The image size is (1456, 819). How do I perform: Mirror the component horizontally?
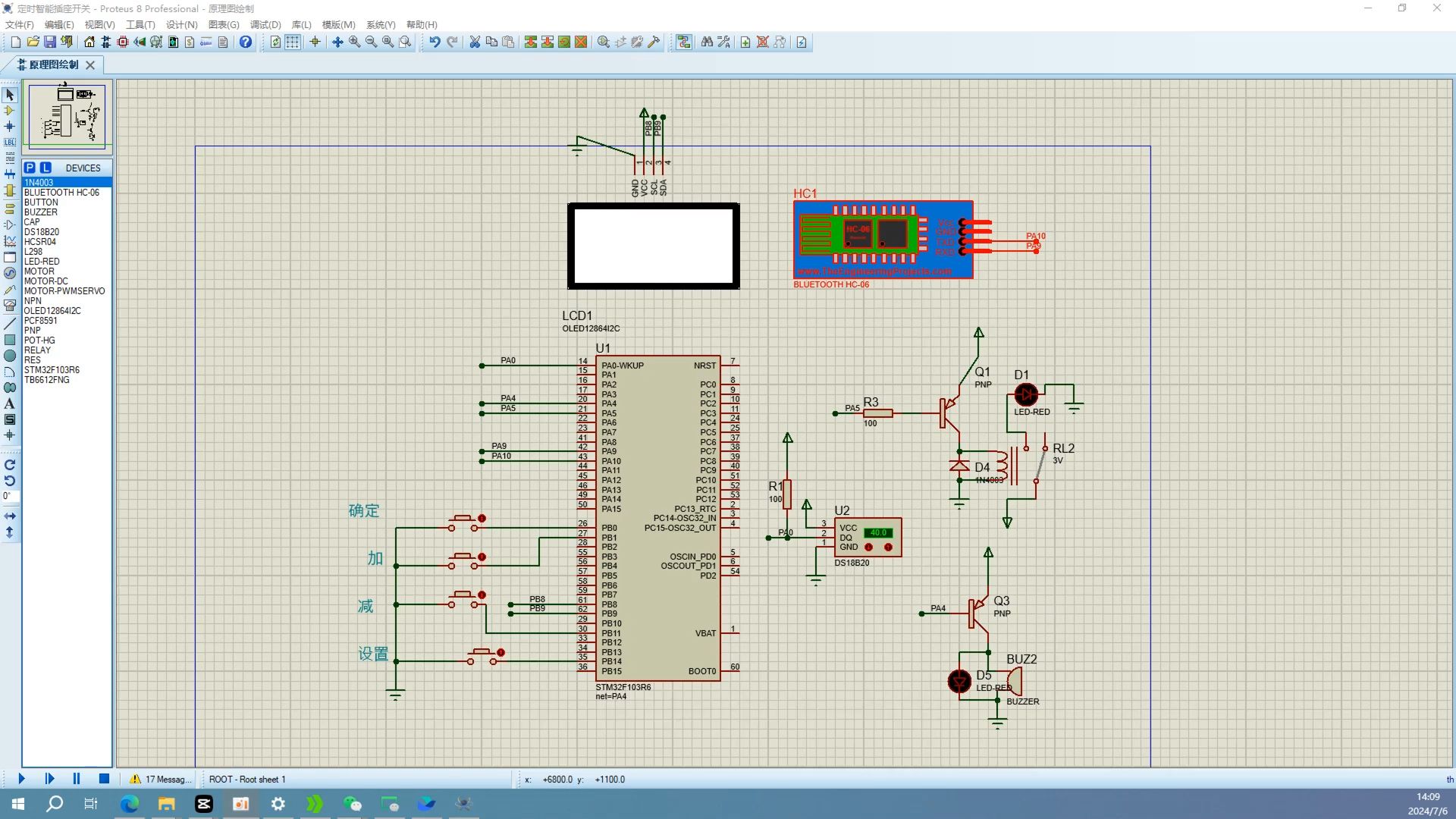click(10, 516)
